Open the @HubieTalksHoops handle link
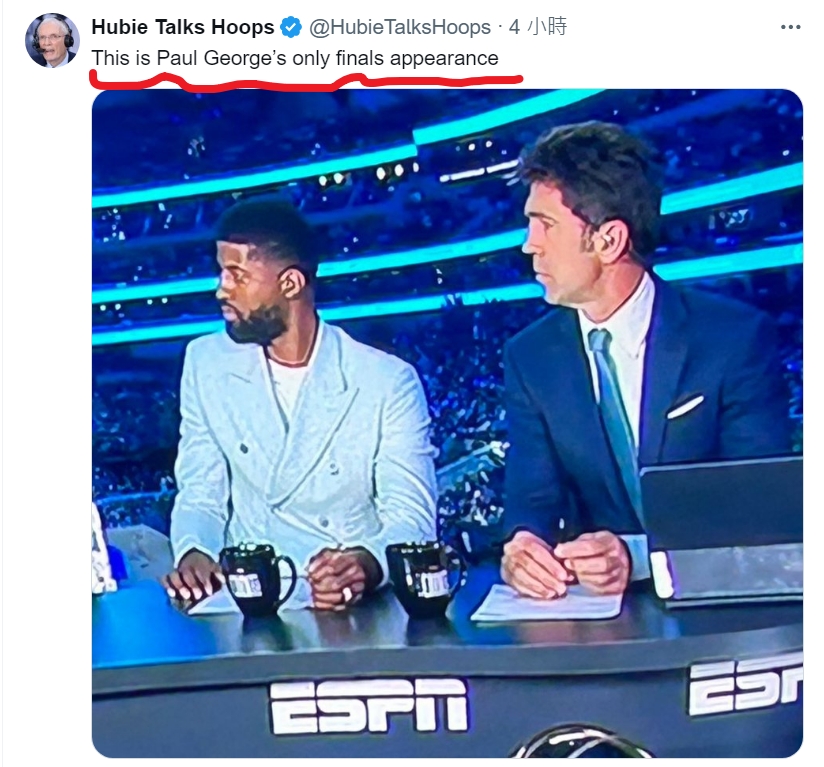The height and width of the screenshot is (767, 824). [398, 27]
